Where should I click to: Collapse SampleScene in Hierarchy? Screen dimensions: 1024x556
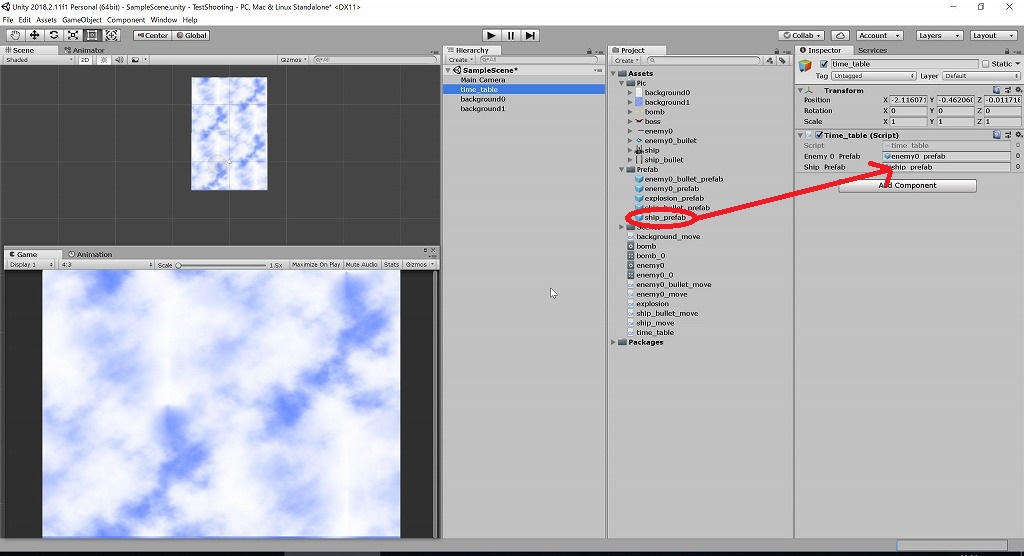(448, 70)
